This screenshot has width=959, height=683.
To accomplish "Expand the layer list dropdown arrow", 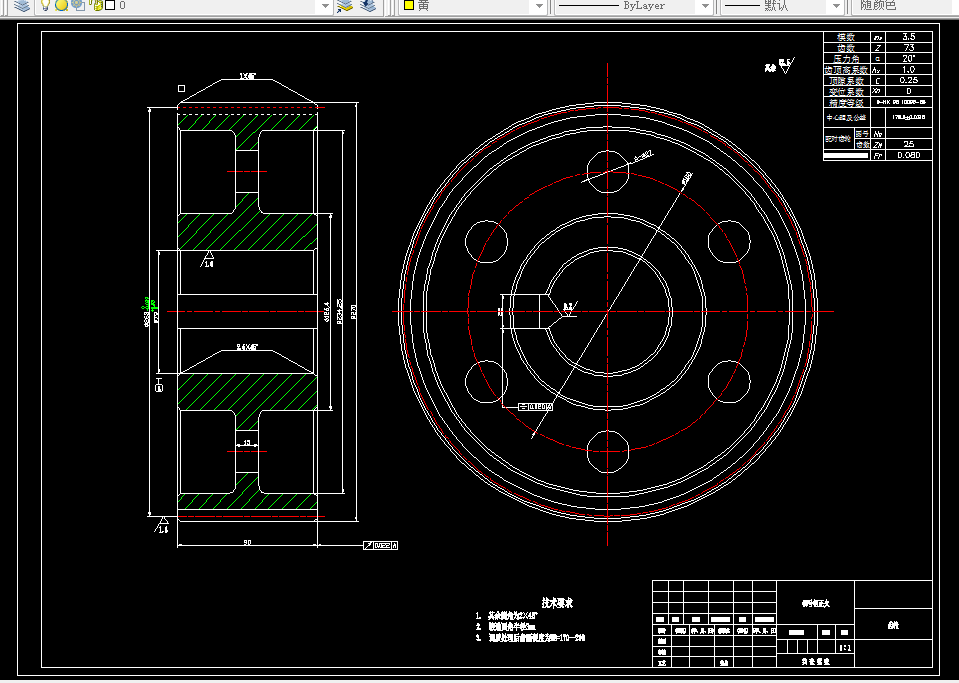I will 325,7.
